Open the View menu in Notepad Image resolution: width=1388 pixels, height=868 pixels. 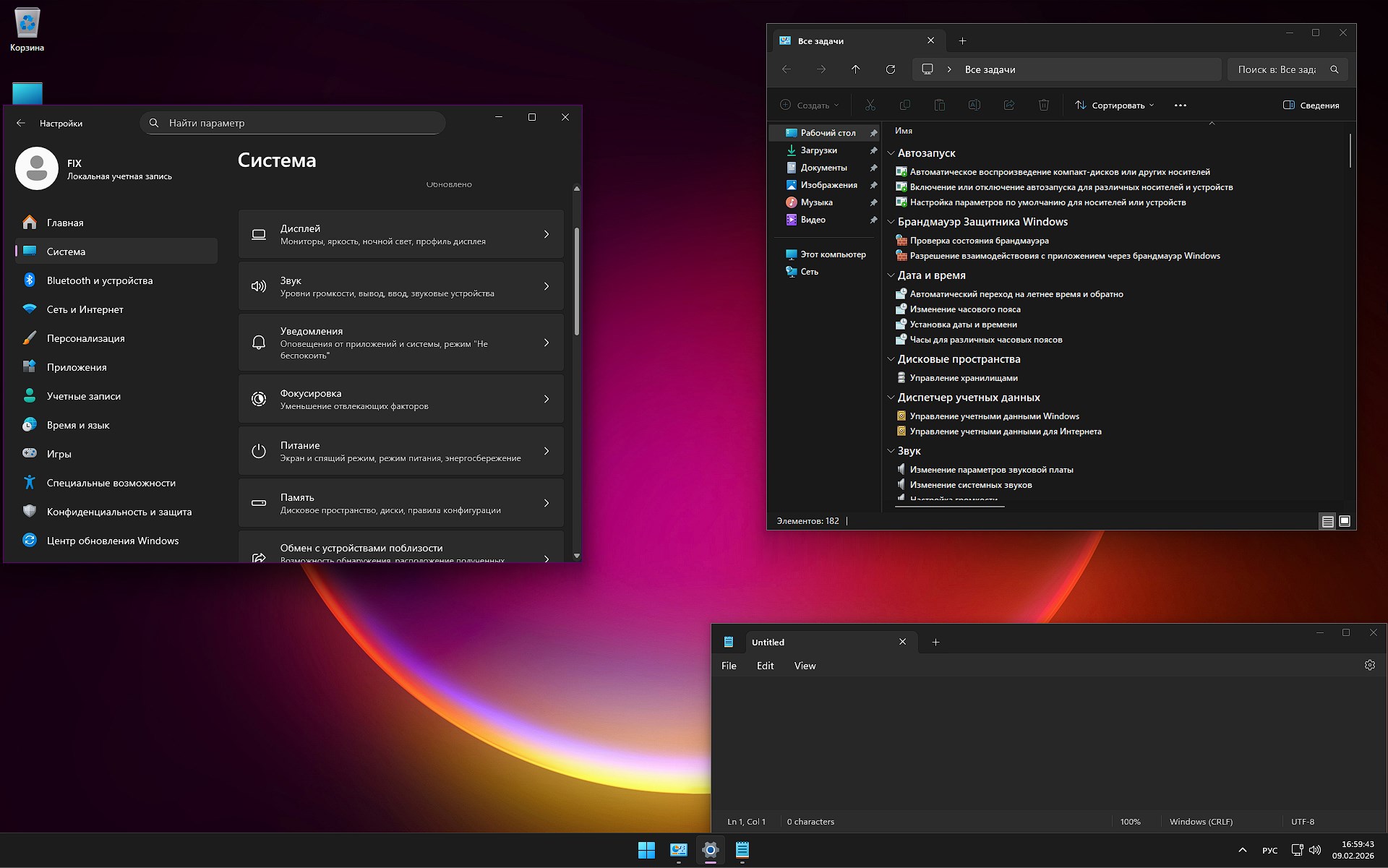[x=805, y=666]
